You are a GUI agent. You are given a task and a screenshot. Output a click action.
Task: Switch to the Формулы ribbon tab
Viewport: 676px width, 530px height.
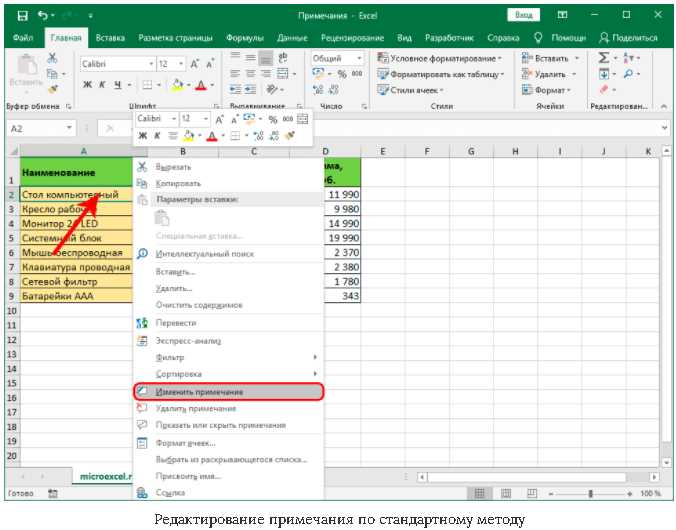pos(245,38)
